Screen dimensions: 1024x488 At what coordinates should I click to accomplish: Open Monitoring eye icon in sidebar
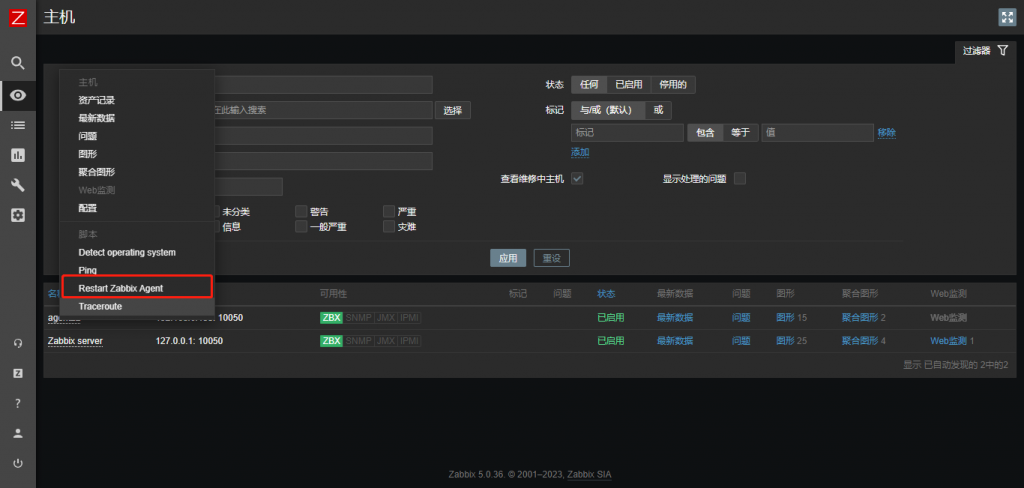click(18, 95)
